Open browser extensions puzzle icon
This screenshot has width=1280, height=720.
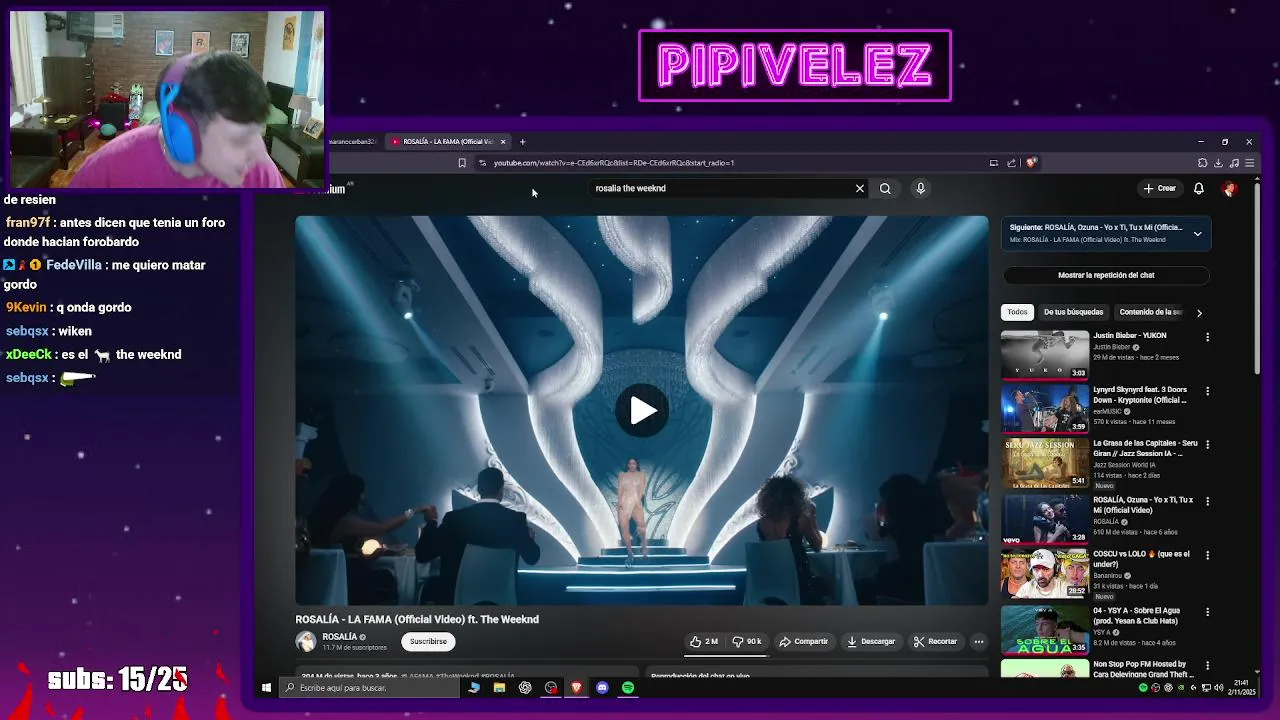click(x=1202, y=163)
